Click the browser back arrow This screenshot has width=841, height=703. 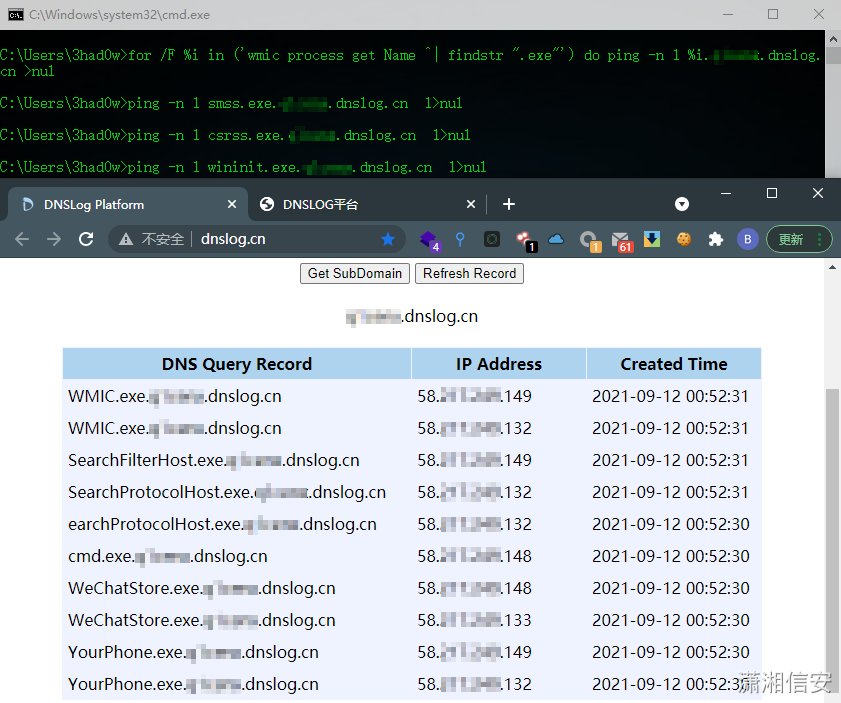click(22, 239)
